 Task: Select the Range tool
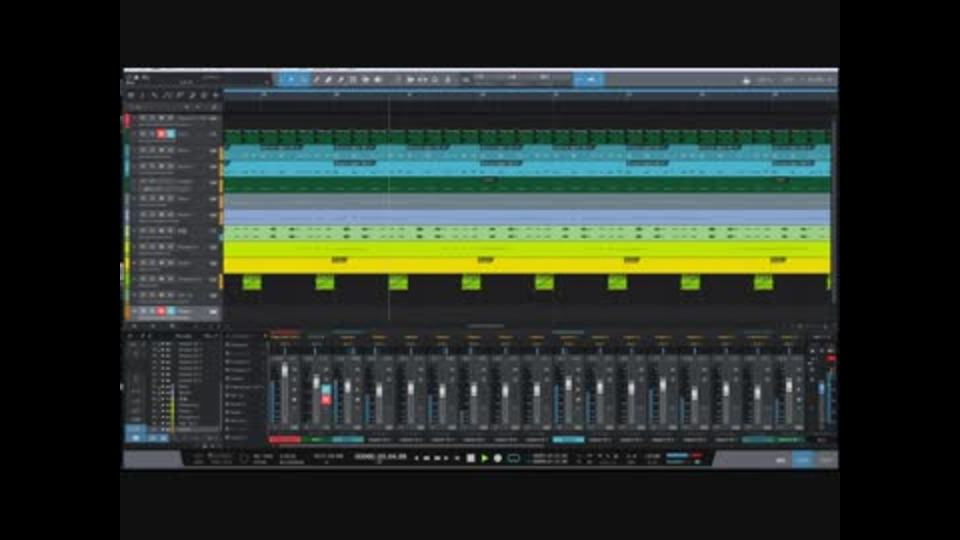coord(304,79)
